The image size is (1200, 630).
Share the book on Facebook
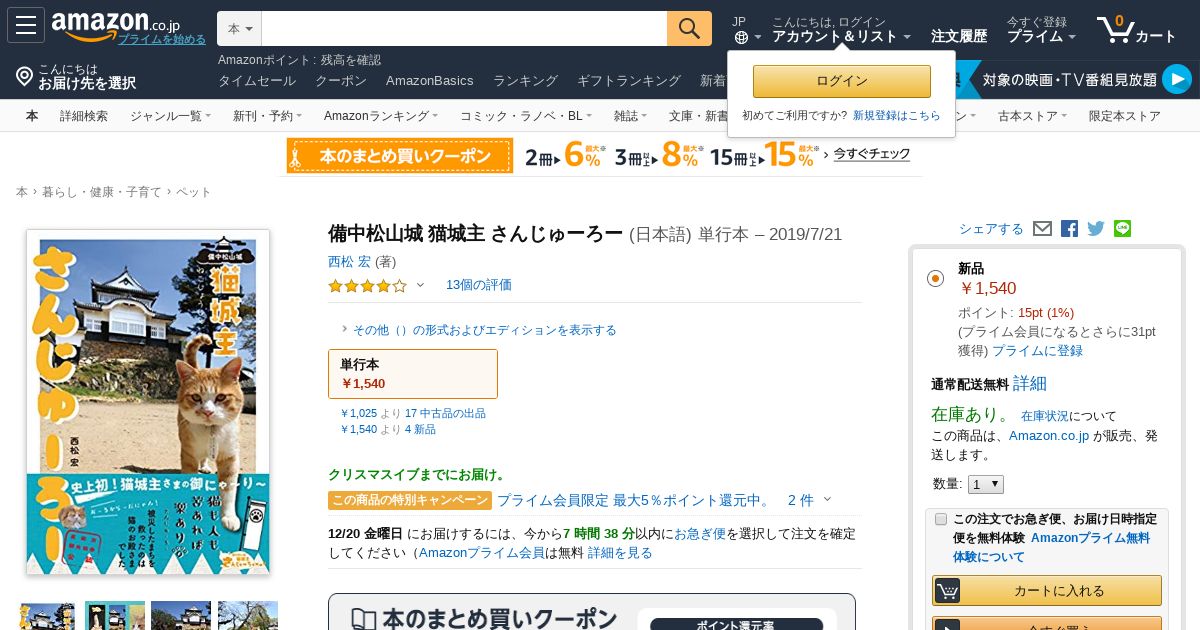tap(1069, 229)
